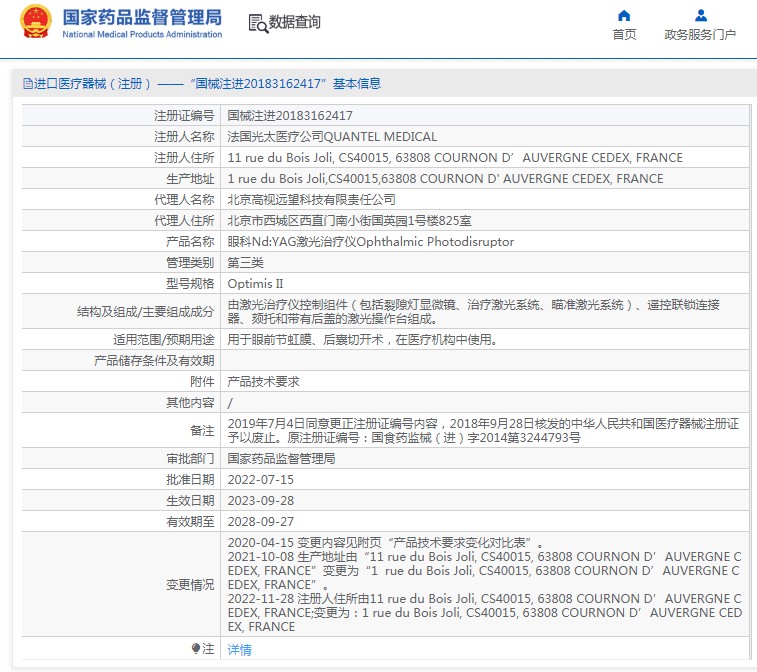Click the lightbulb icon beside 注
Viewport: 757px width, 672px height.
point(196,648)
